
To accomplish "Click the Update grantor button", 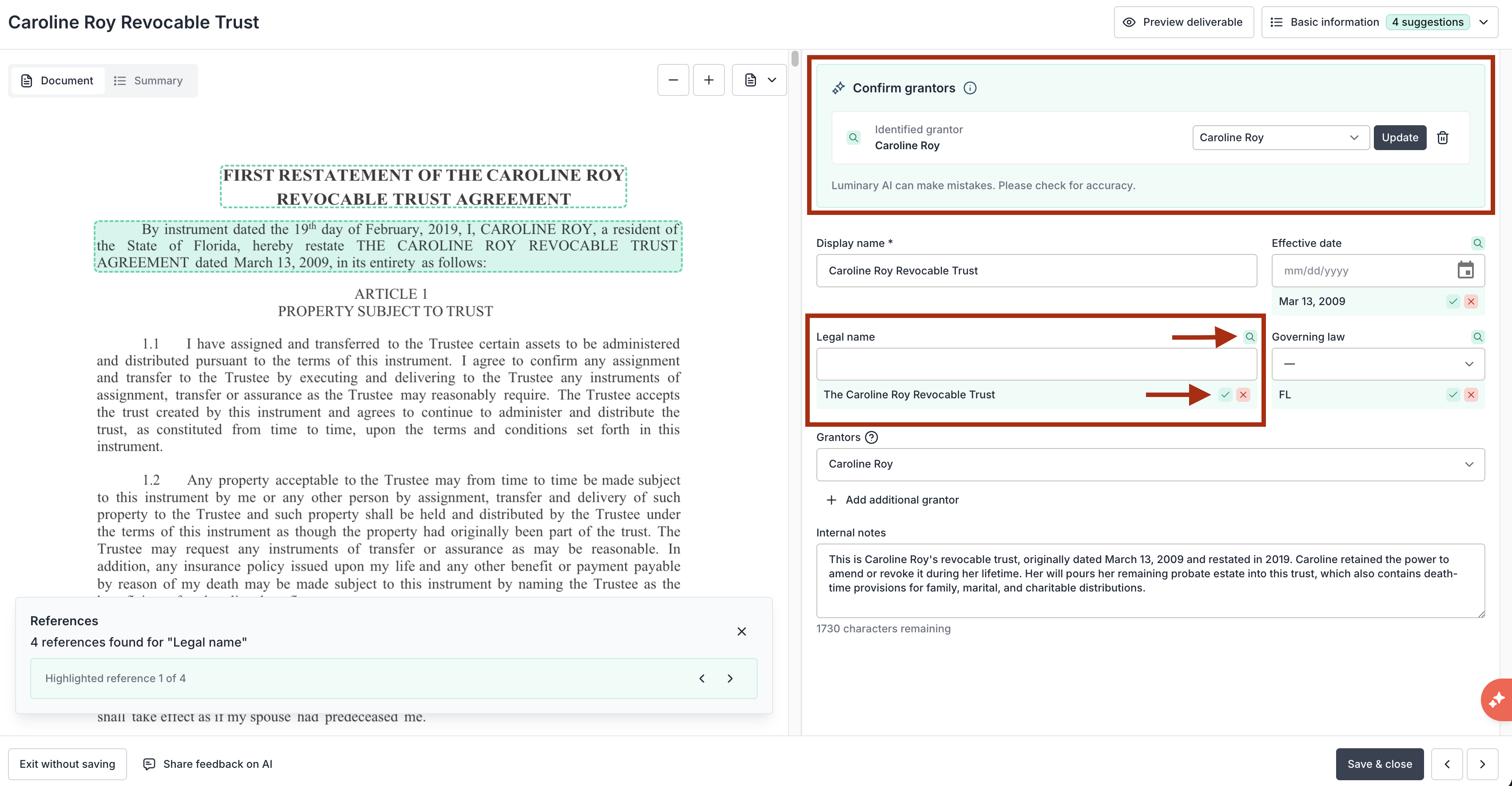I will coord(1399,137).
